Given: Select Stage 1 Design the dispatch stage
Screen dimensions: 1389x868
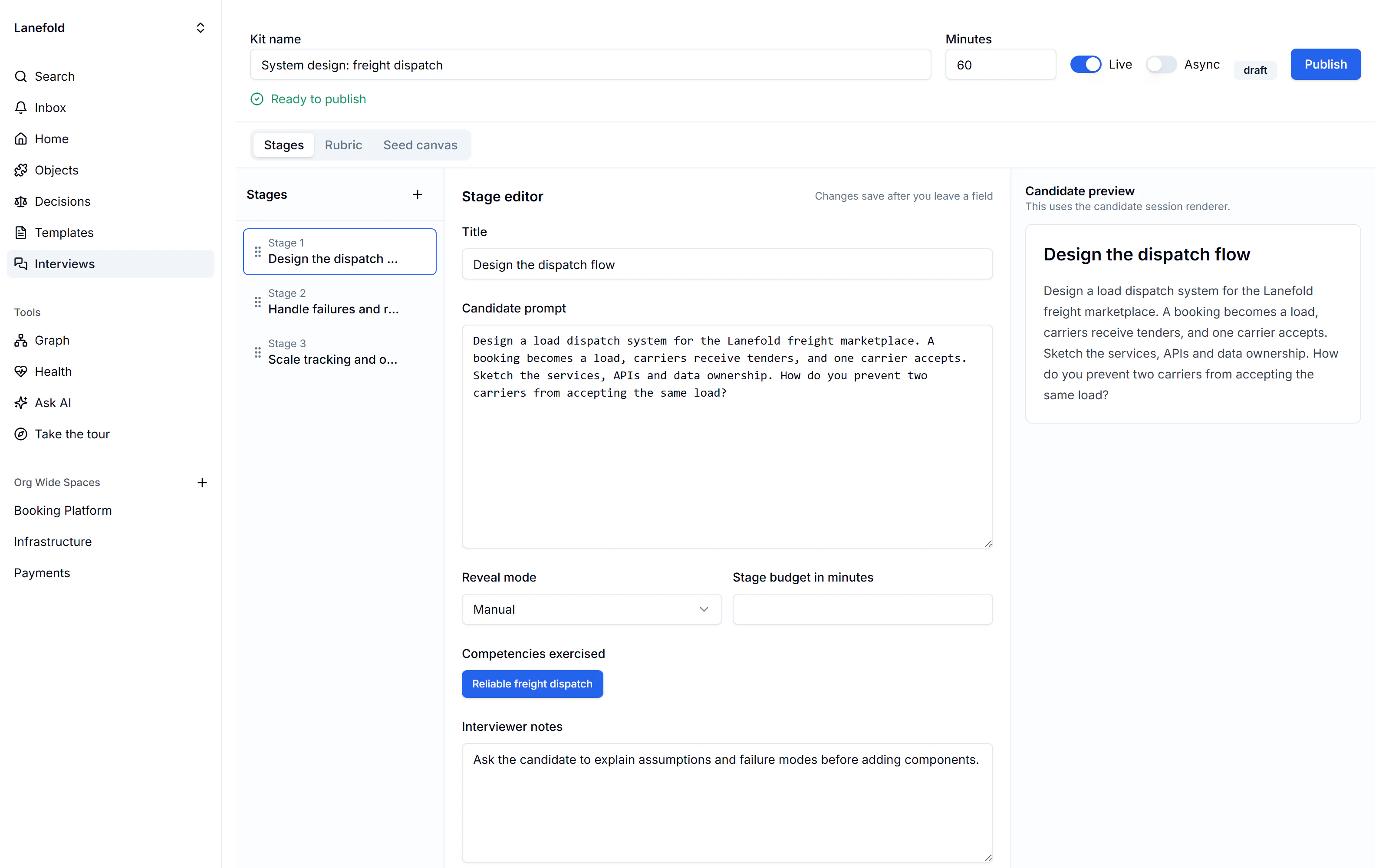Looking at the screenshot, I should coord(340,251).
